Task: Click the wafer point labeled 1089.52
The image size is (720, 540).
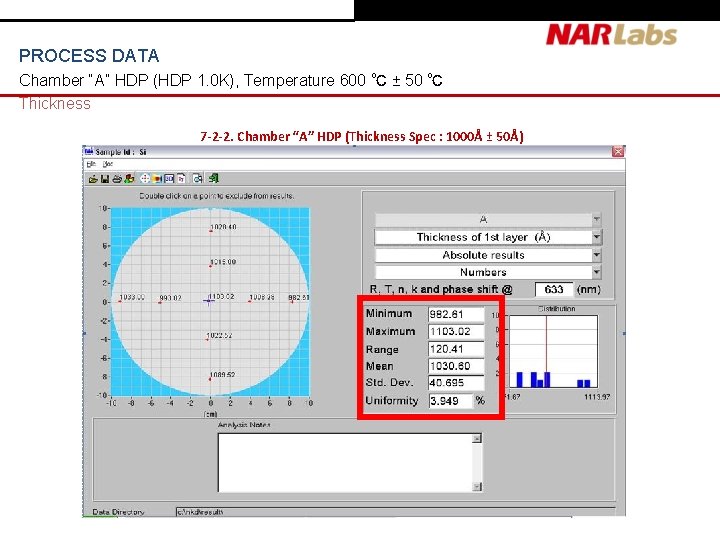Action: (x=210, y=379)
